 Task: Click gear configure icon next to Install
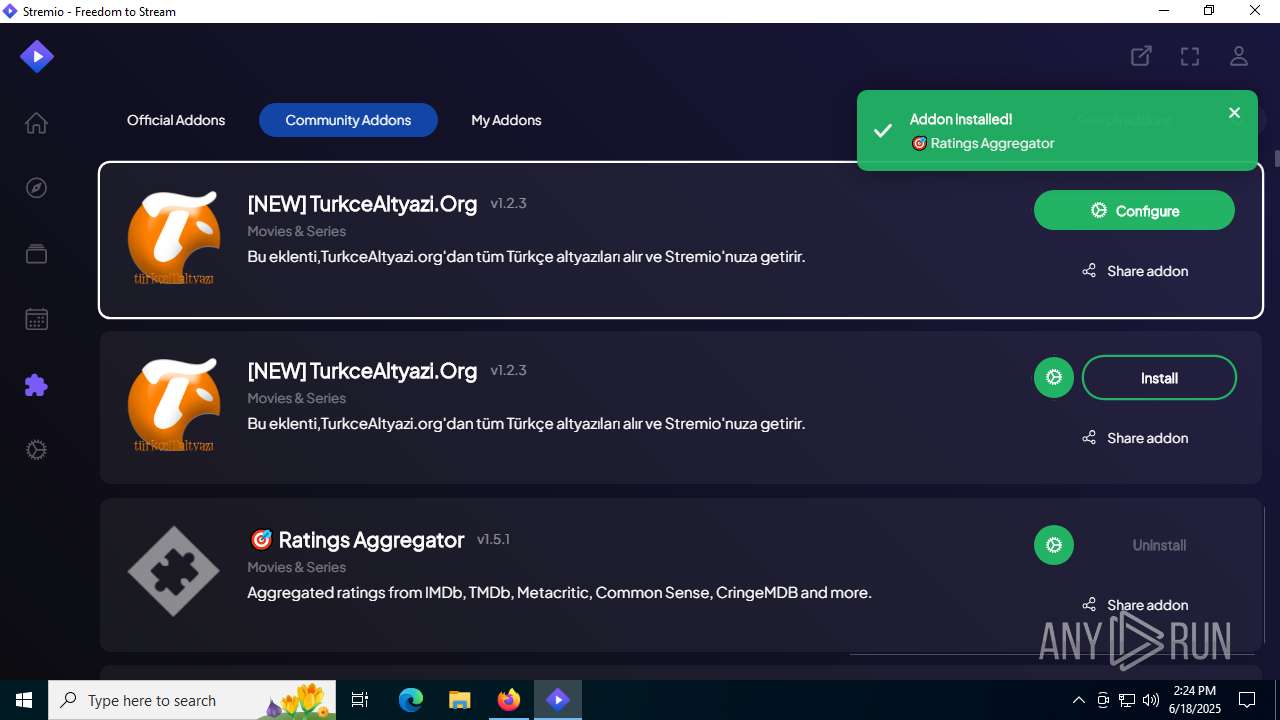[1053, 378]
